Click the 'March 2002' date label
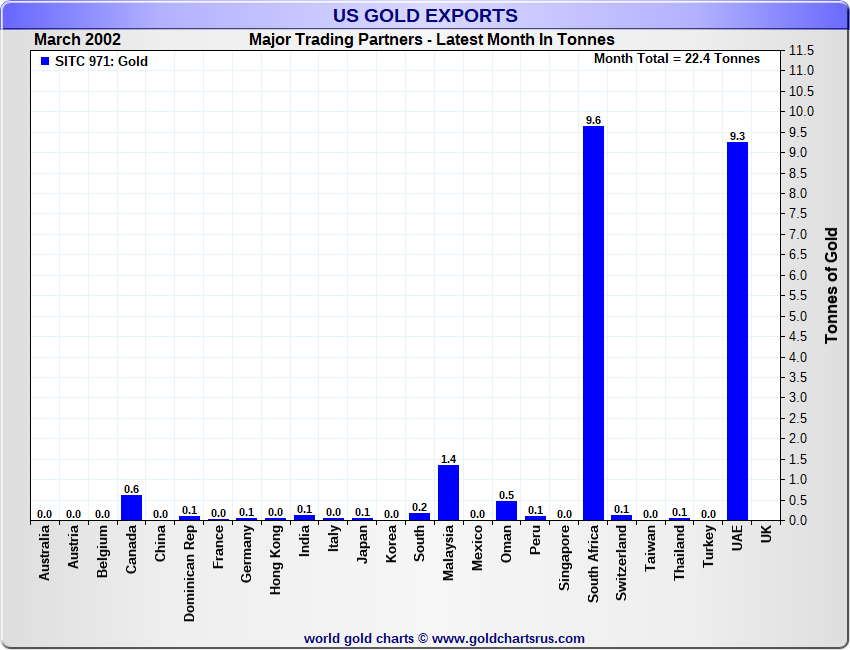Screen dimensions: 850x650 click(x=77, y=40)
